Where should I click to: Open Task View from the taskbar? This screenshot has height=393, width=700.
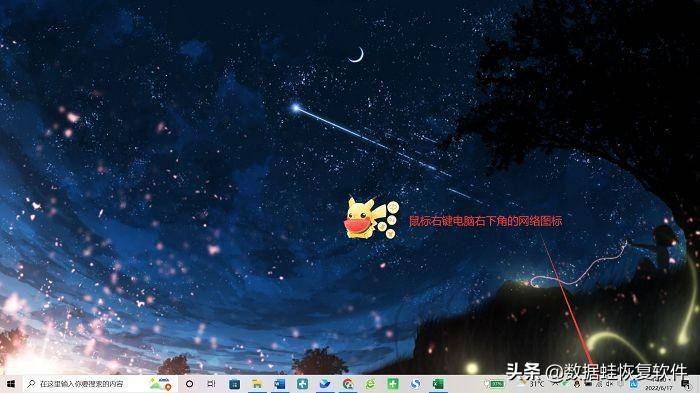tap(212, 384)
